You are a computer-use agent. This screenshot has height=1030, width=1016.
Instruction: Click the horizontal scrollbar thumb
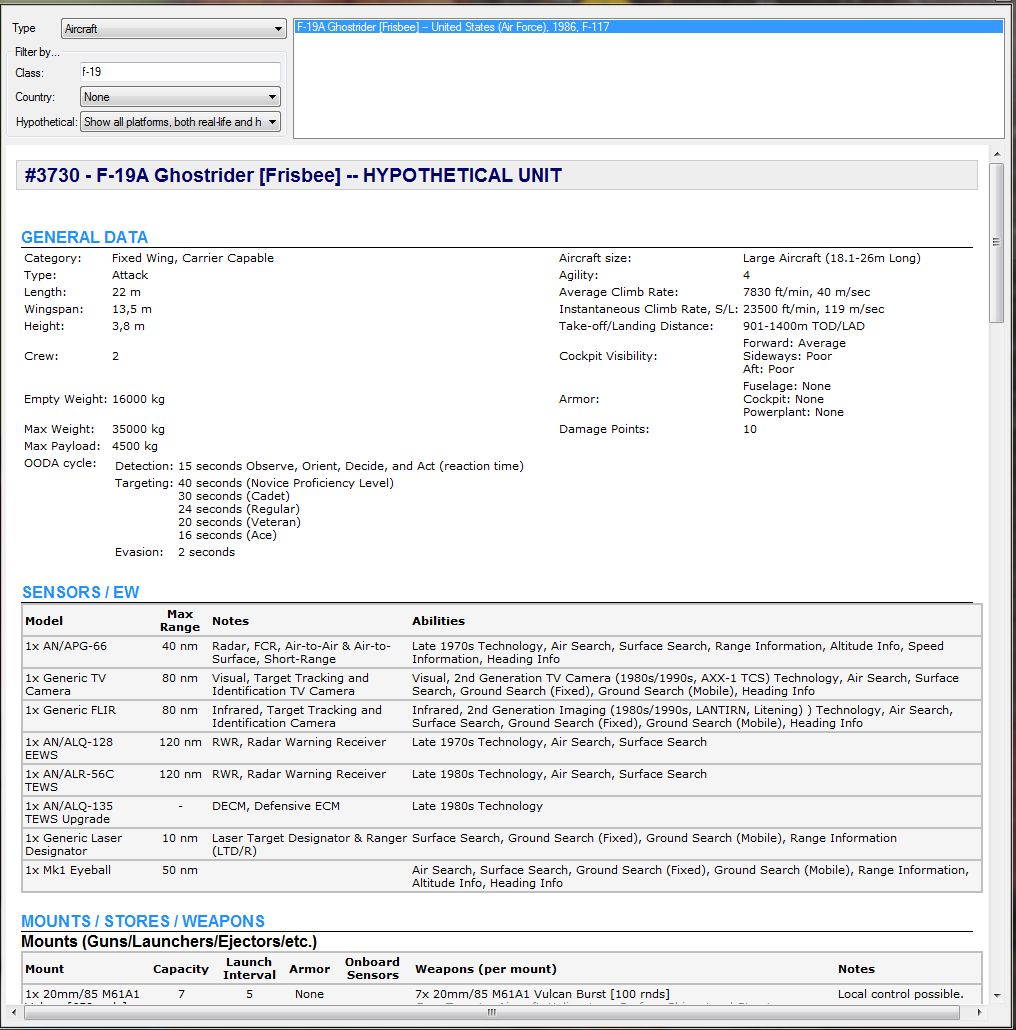point(493,1012)
